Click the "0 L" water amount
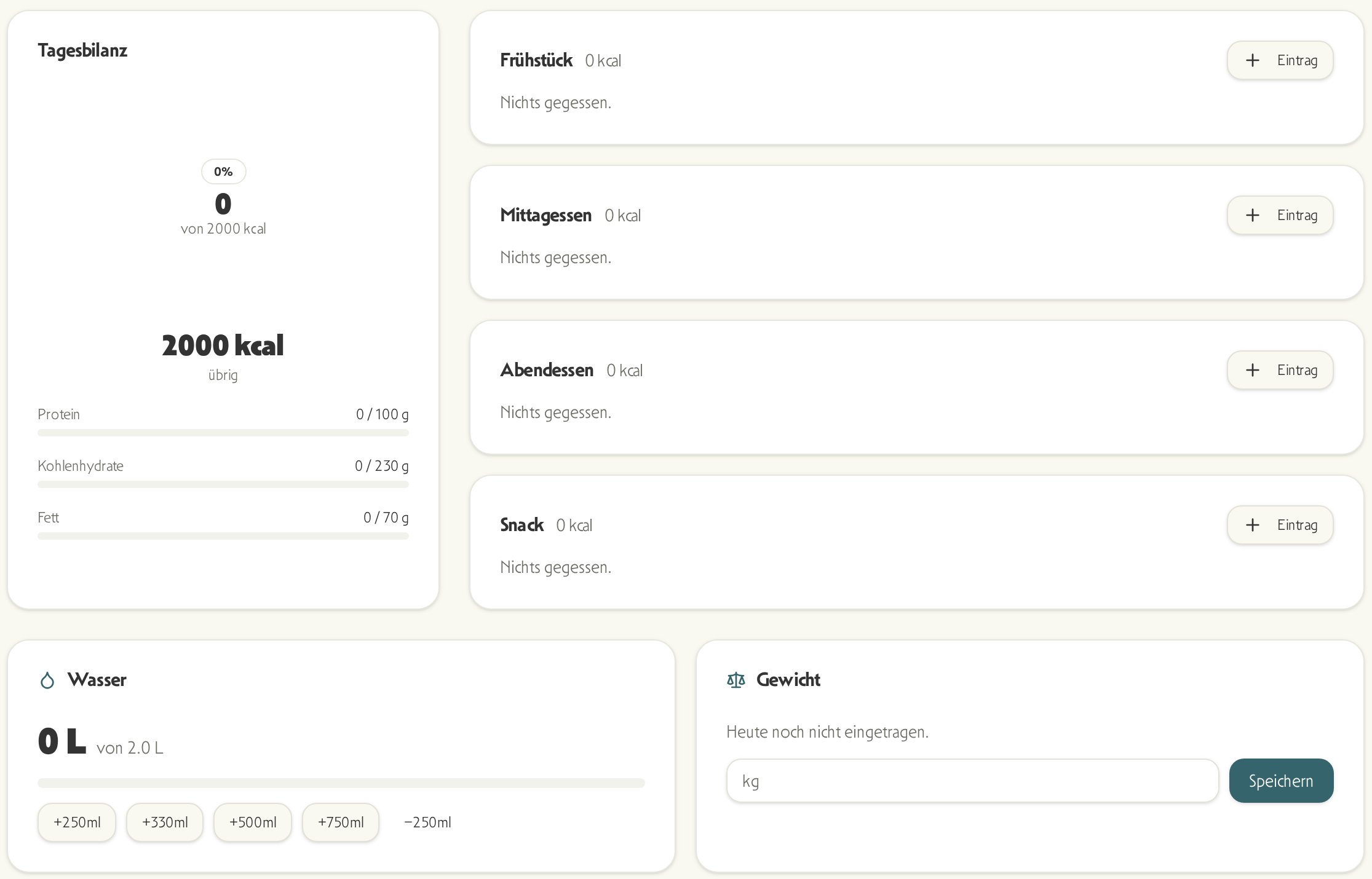The image size is (1372, 879). click(61, 741)
